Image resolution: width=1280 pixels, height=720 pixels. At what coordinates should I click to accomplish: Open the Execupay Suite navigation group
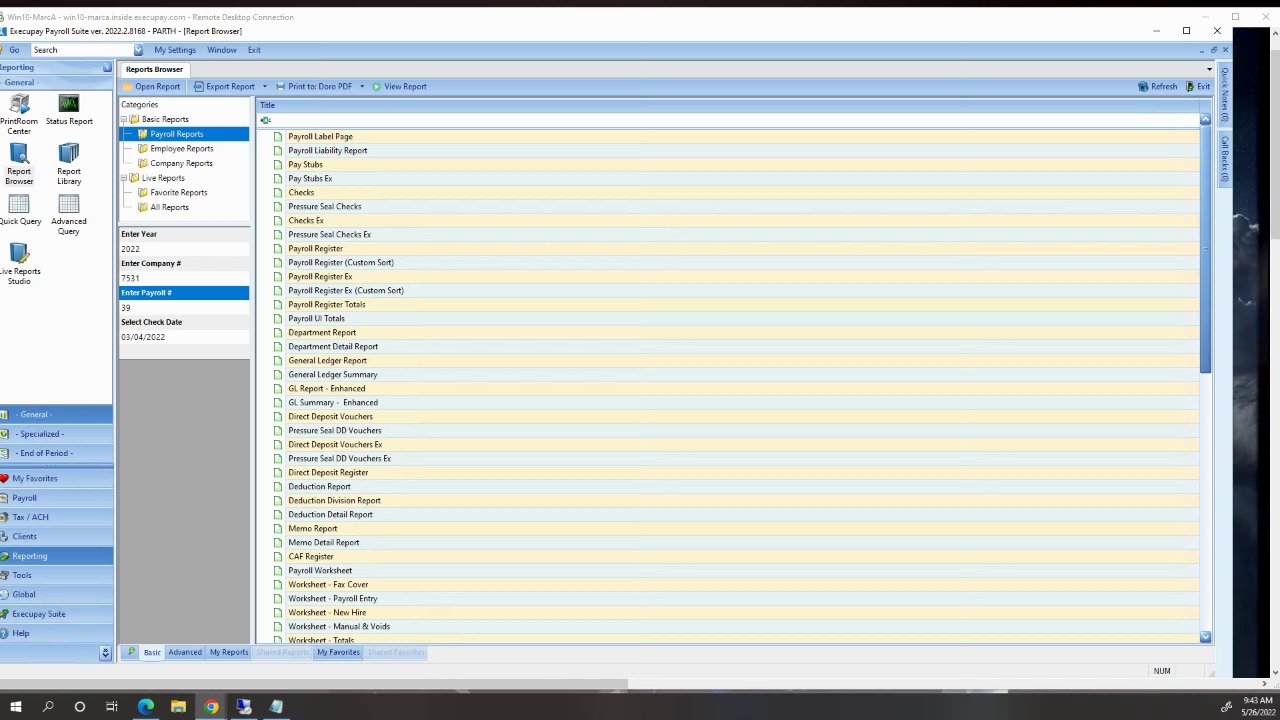coord(56,614)
